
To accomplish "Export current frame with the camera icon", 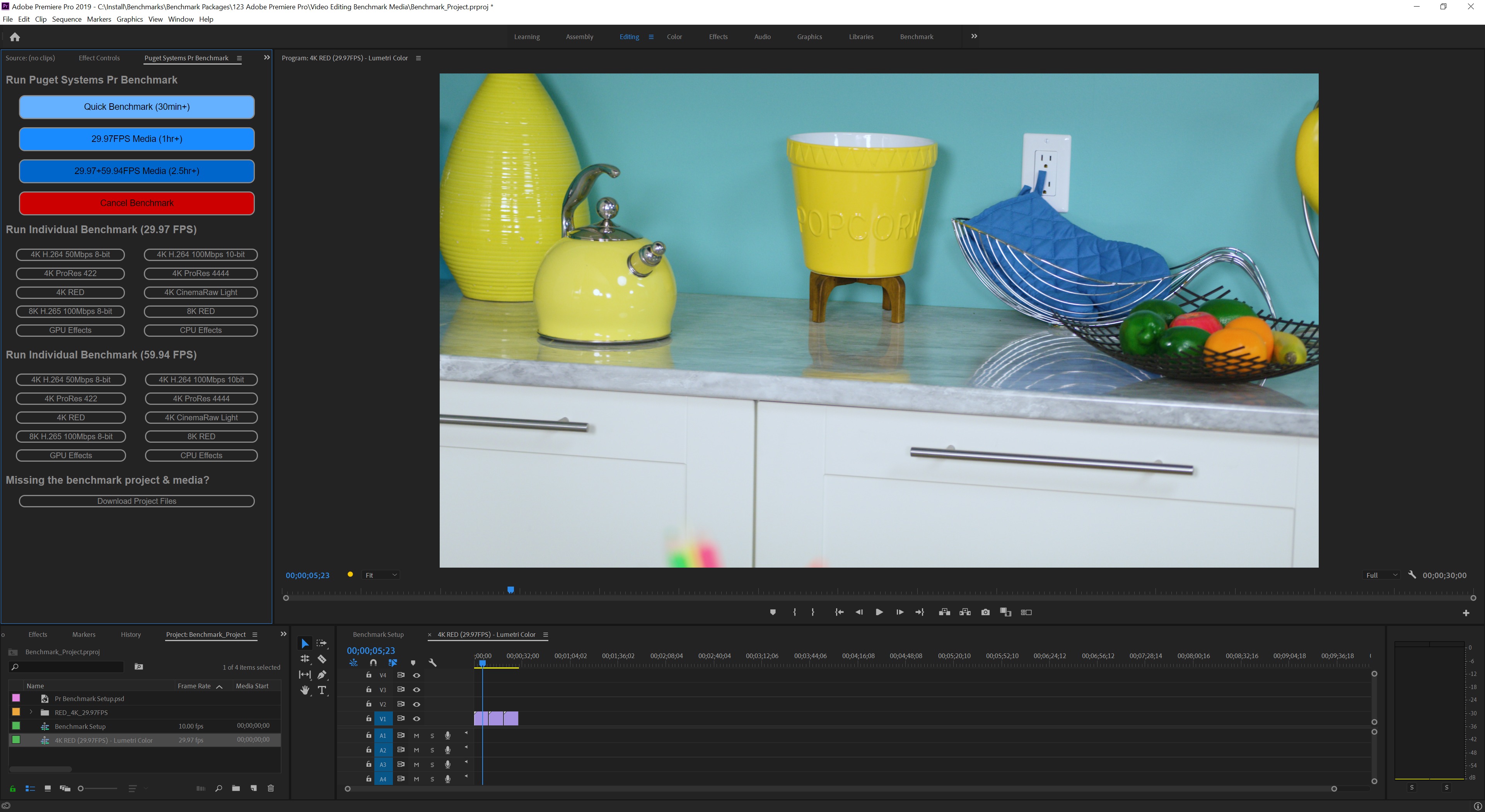I will pyautogui.click(x=986, y=612).
